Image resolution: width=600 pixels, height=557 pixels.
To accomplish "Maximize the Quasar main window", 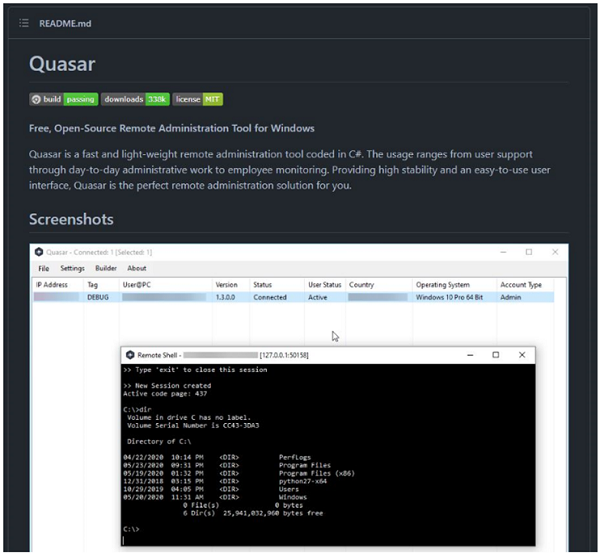I will point(529,252).
